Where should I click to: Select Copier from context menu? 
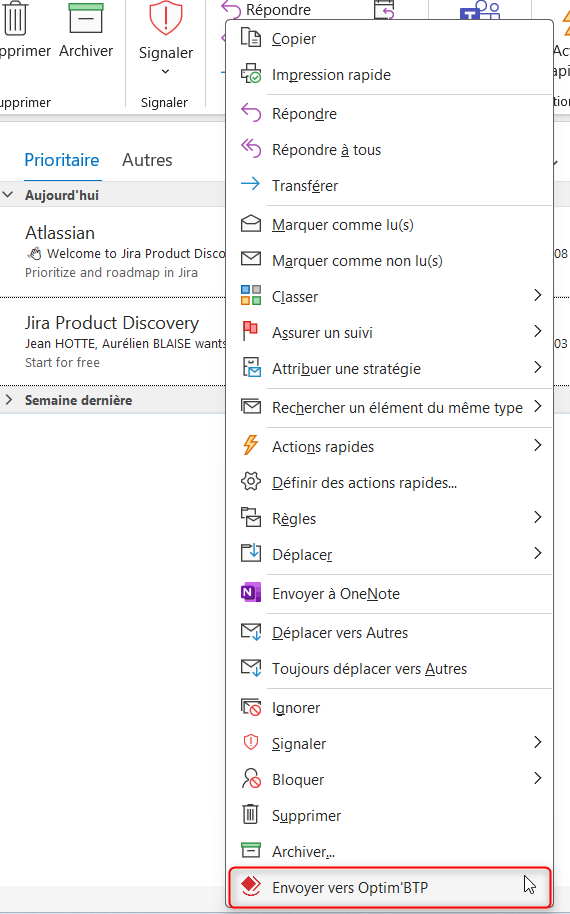pos(389,38)
